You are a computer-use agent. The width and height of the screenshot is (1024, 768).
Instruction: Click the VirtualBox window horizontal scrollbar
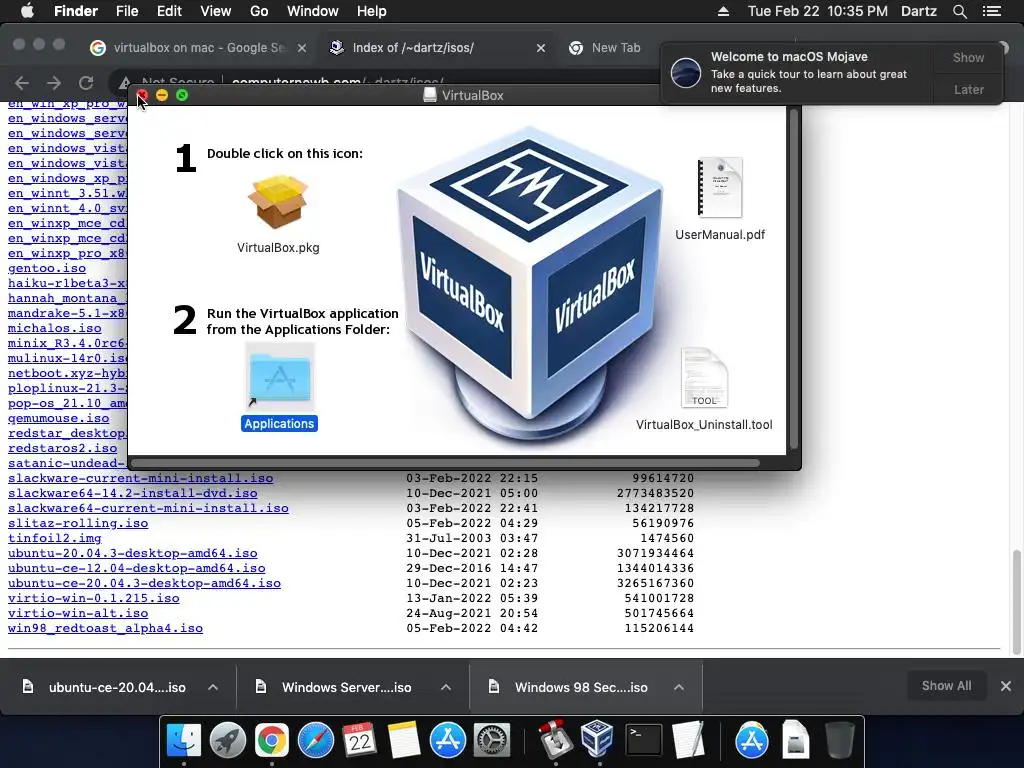(x=445, y=463)
